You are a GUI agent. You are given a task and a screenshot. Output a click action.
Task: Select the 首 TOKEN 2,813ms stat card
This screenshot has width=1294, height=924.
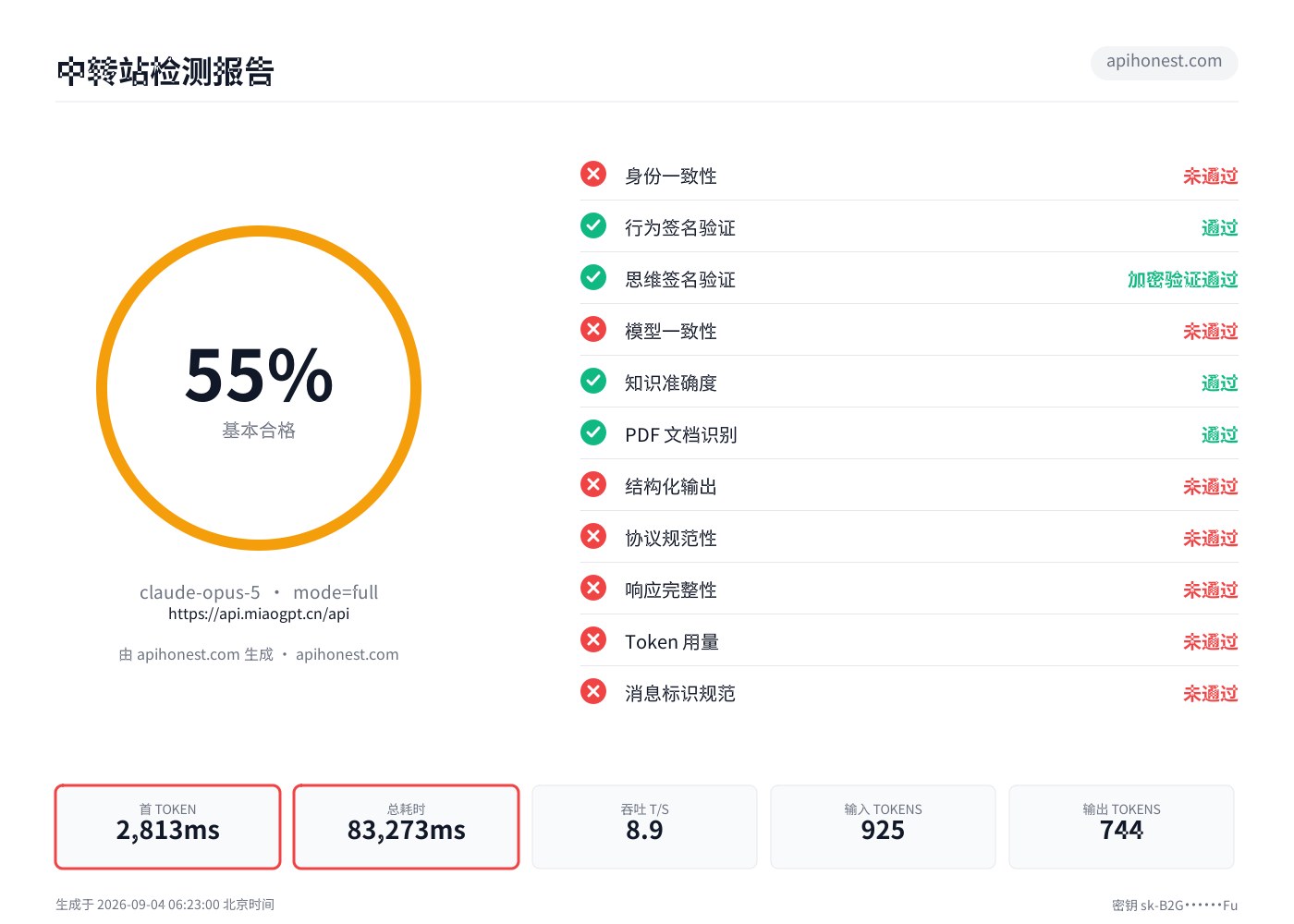[167, 827]
